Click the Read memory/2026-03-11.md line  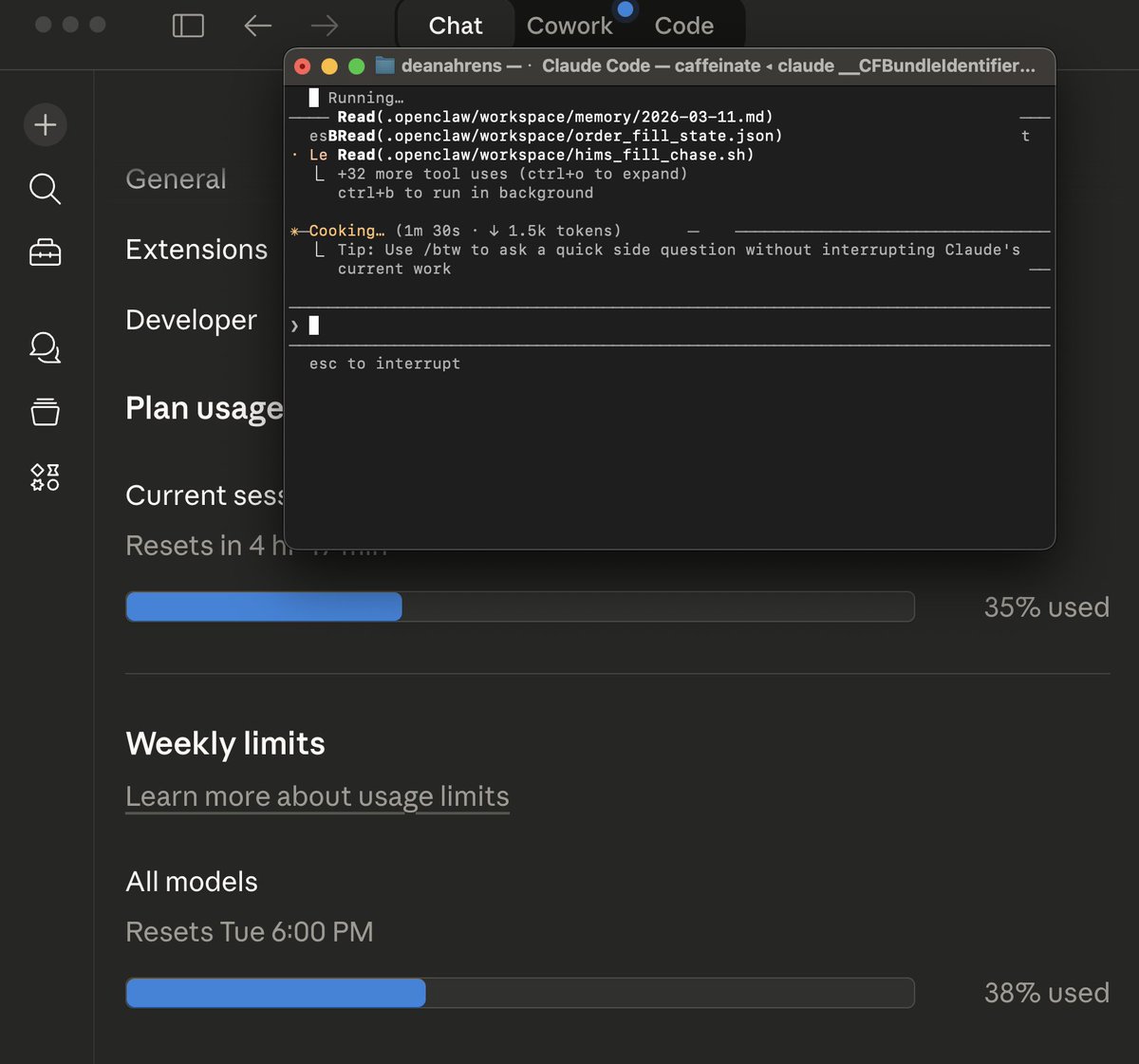pos(555,117)
